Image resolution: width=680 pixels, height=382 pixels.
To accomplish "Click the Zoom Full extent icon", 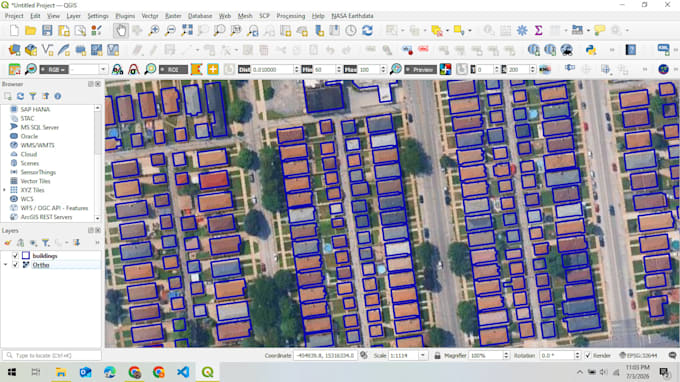I will click(x=187, y=30).
